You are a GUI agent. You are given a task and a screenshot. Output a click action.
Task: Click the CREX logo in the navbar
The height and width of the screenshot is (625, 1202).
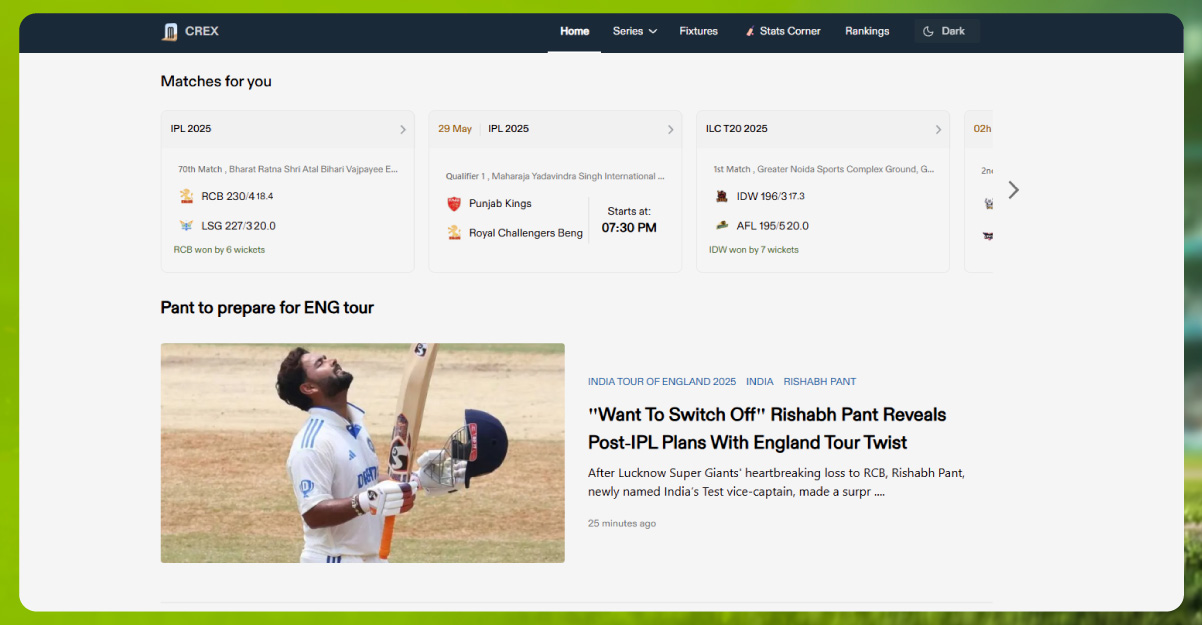pyautogui.click(x=189, y=31)
